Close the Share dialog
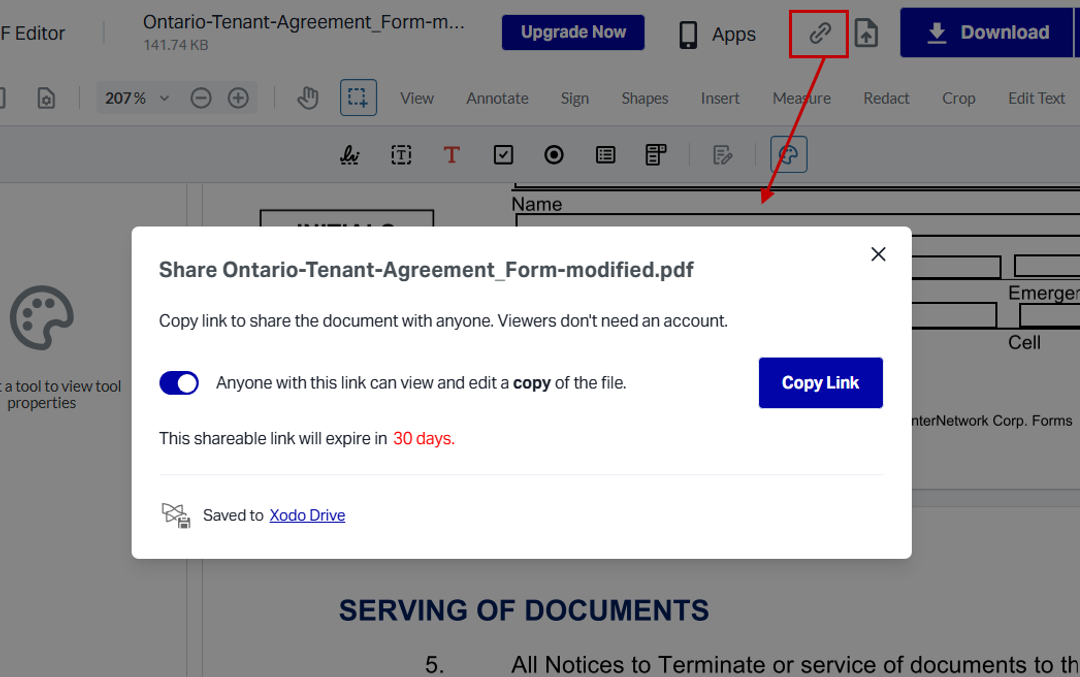Viewport: 1080px width, 677px height. 878,254
